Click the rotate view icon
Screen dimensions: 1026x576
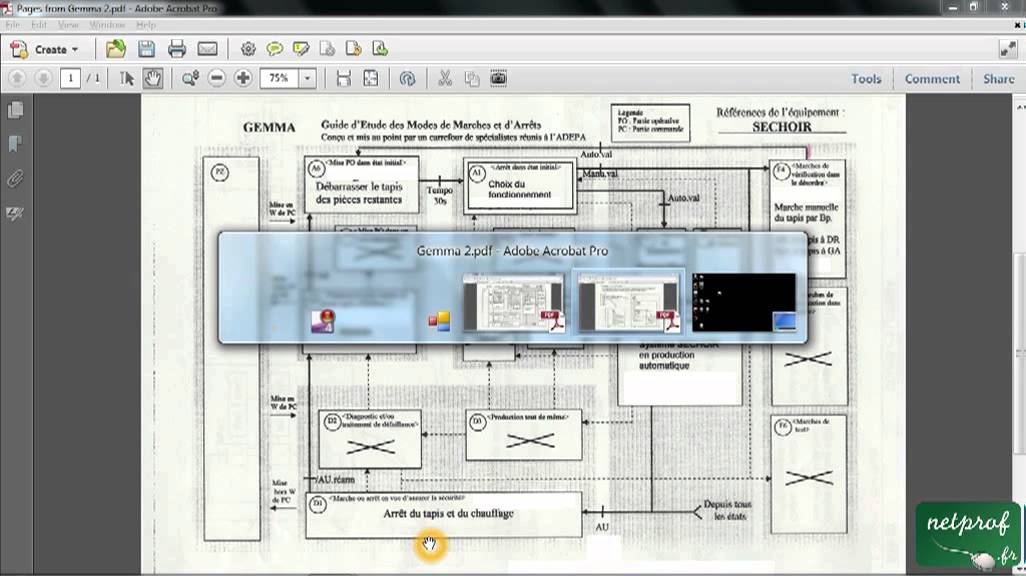(x=407, y=79)
